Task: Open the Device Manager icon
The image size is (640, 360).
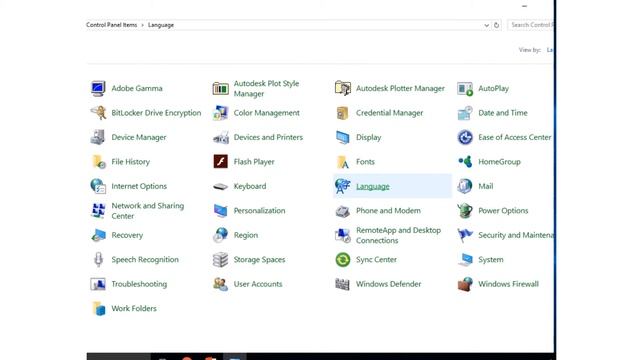Action: tap(98, 137)
